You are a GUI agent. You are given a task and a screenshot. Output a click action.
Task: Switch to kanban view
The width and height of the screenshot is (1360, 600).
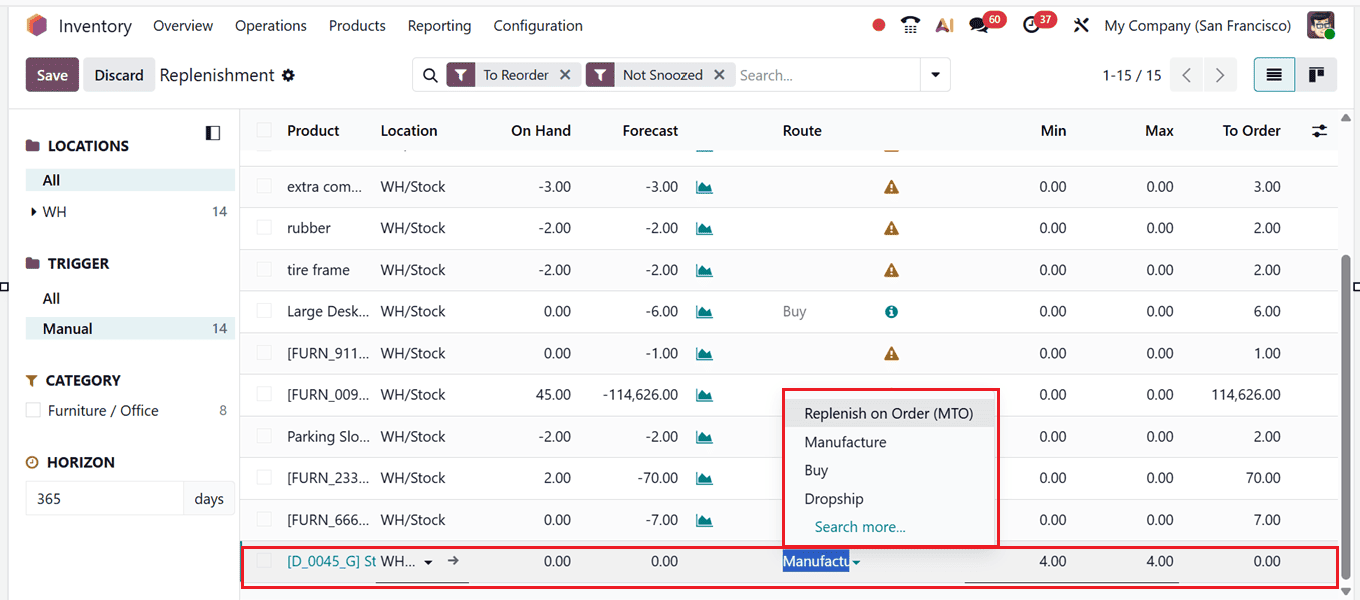[x=1316, y=74]
